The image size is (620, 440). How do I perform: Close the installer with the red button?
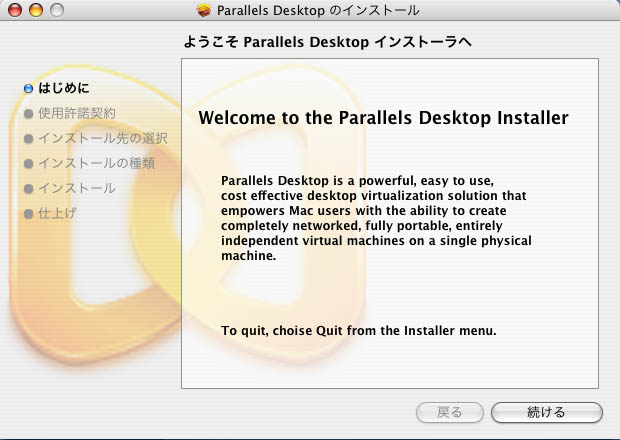pos(14,11)
